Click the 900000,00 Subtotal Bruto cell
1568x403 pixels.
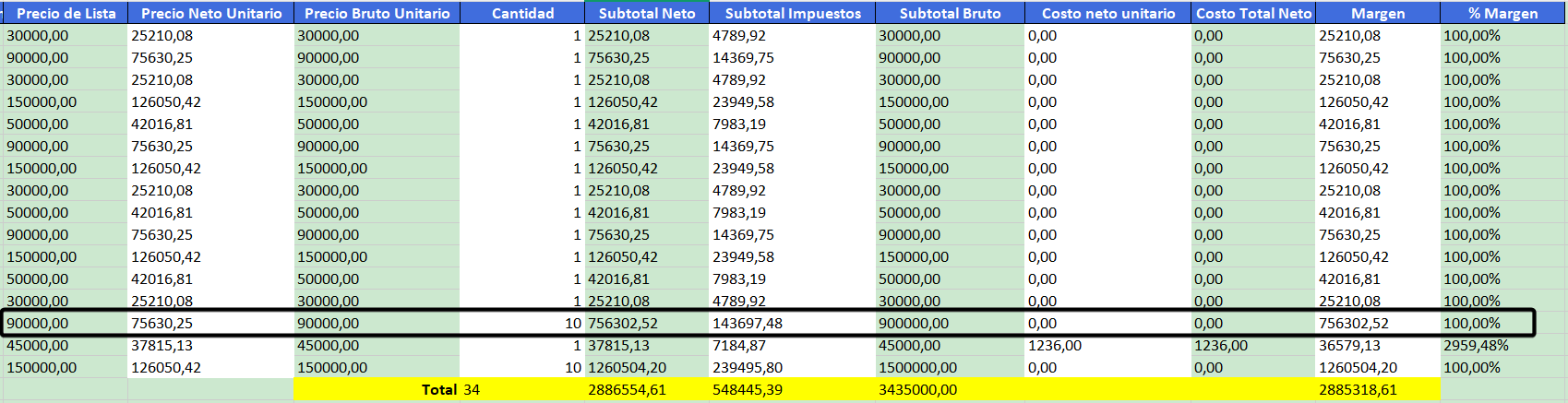tap(950, 324)
